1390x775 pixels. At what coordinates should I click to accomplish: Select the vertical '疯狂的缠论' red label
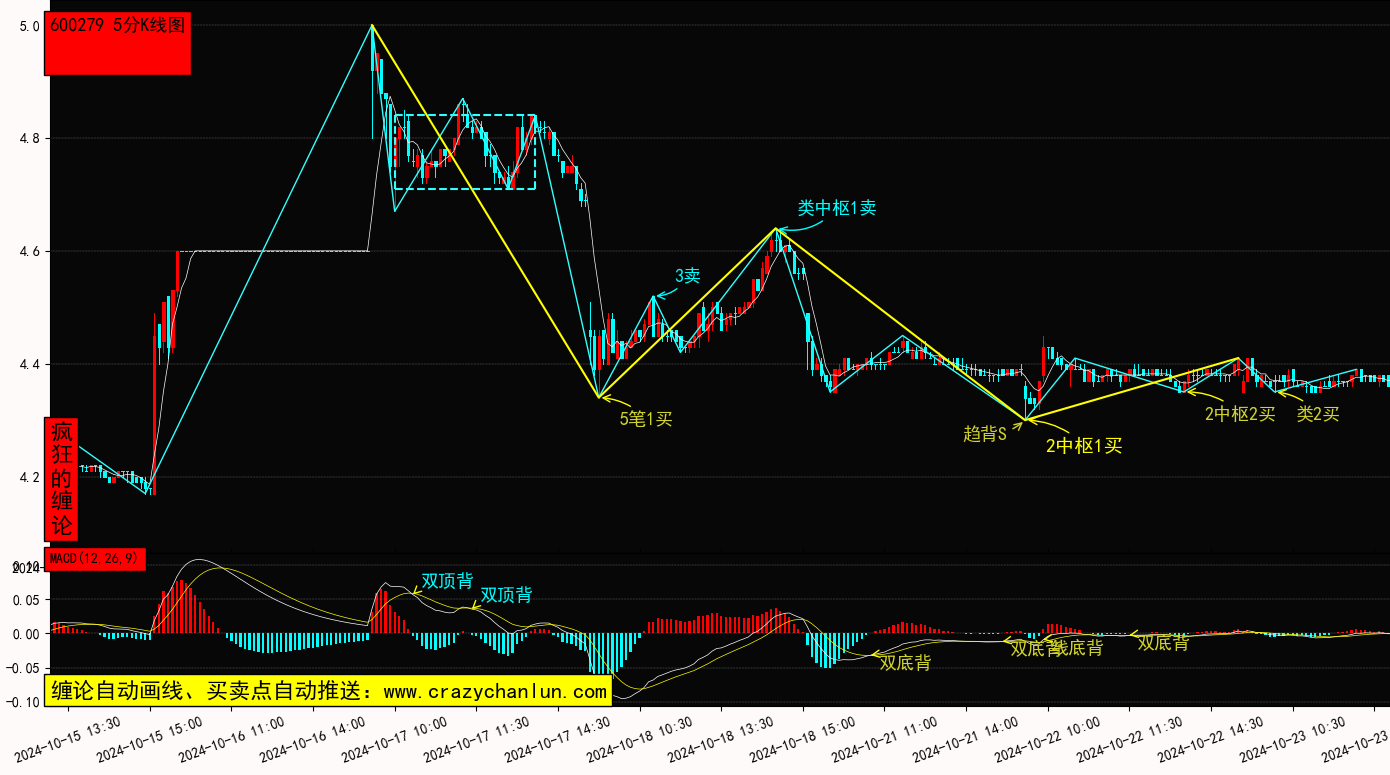pos(62,479)
